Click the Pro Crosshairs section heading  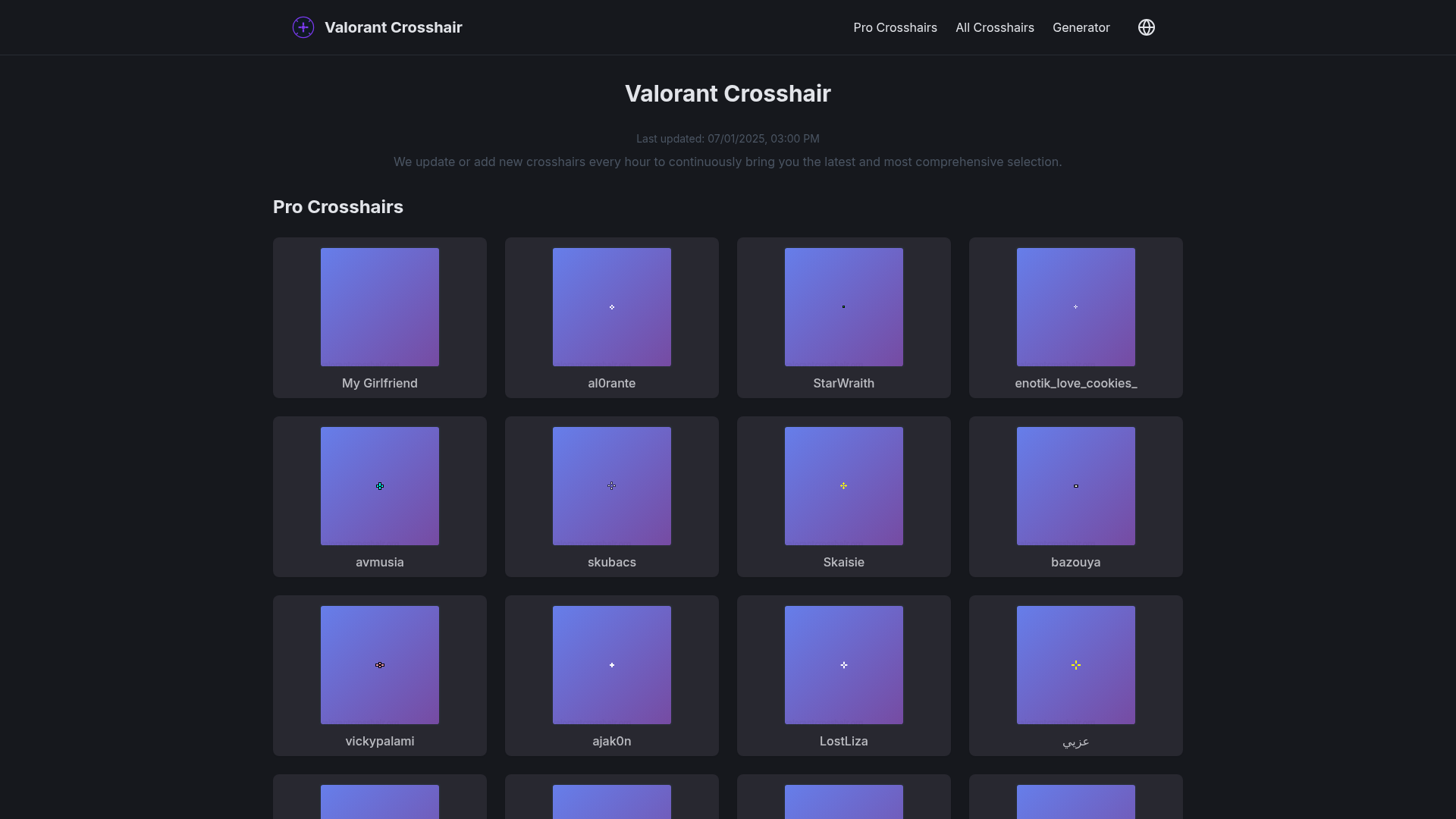tap(338, 207)
